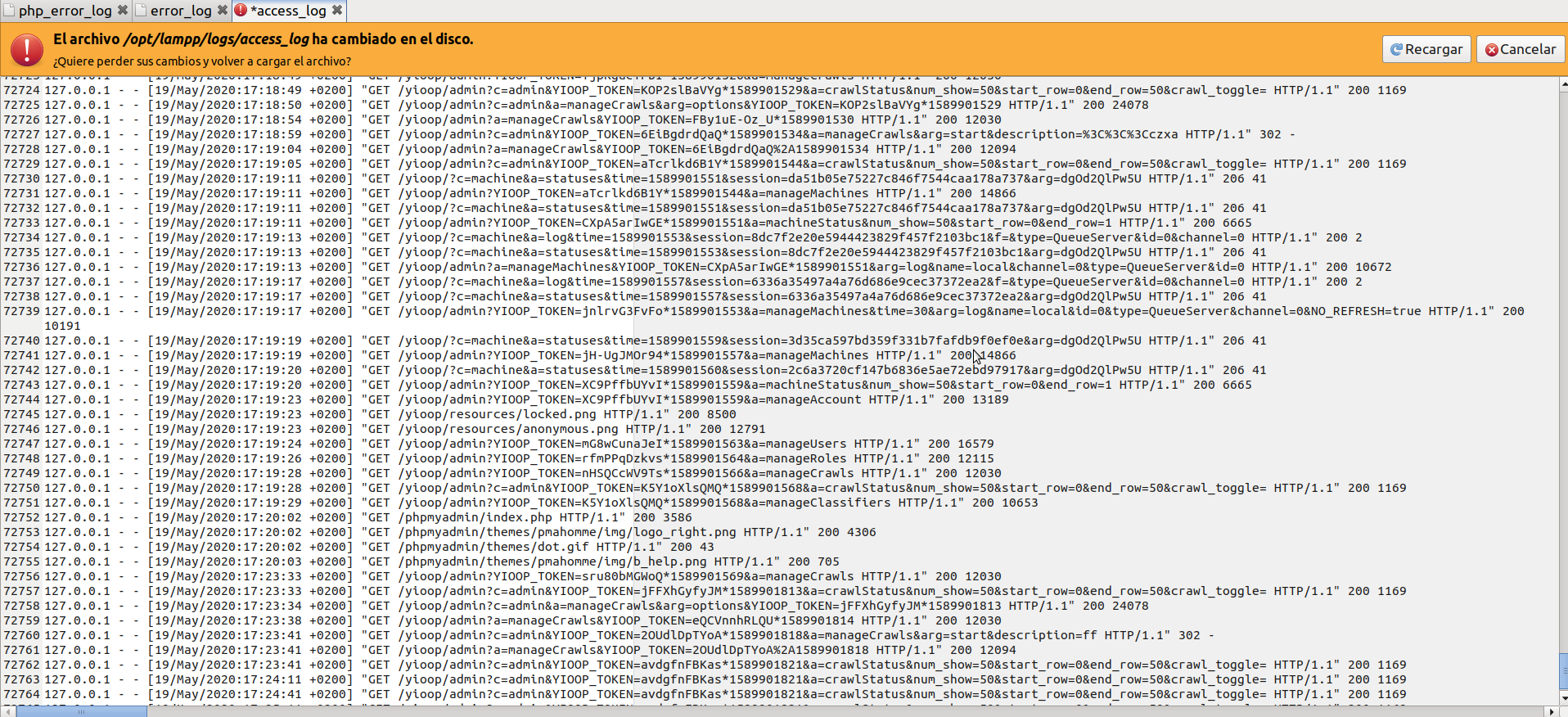Switch to the php_error_log tab
This screenshot has width=1568, height=717.
65,11
